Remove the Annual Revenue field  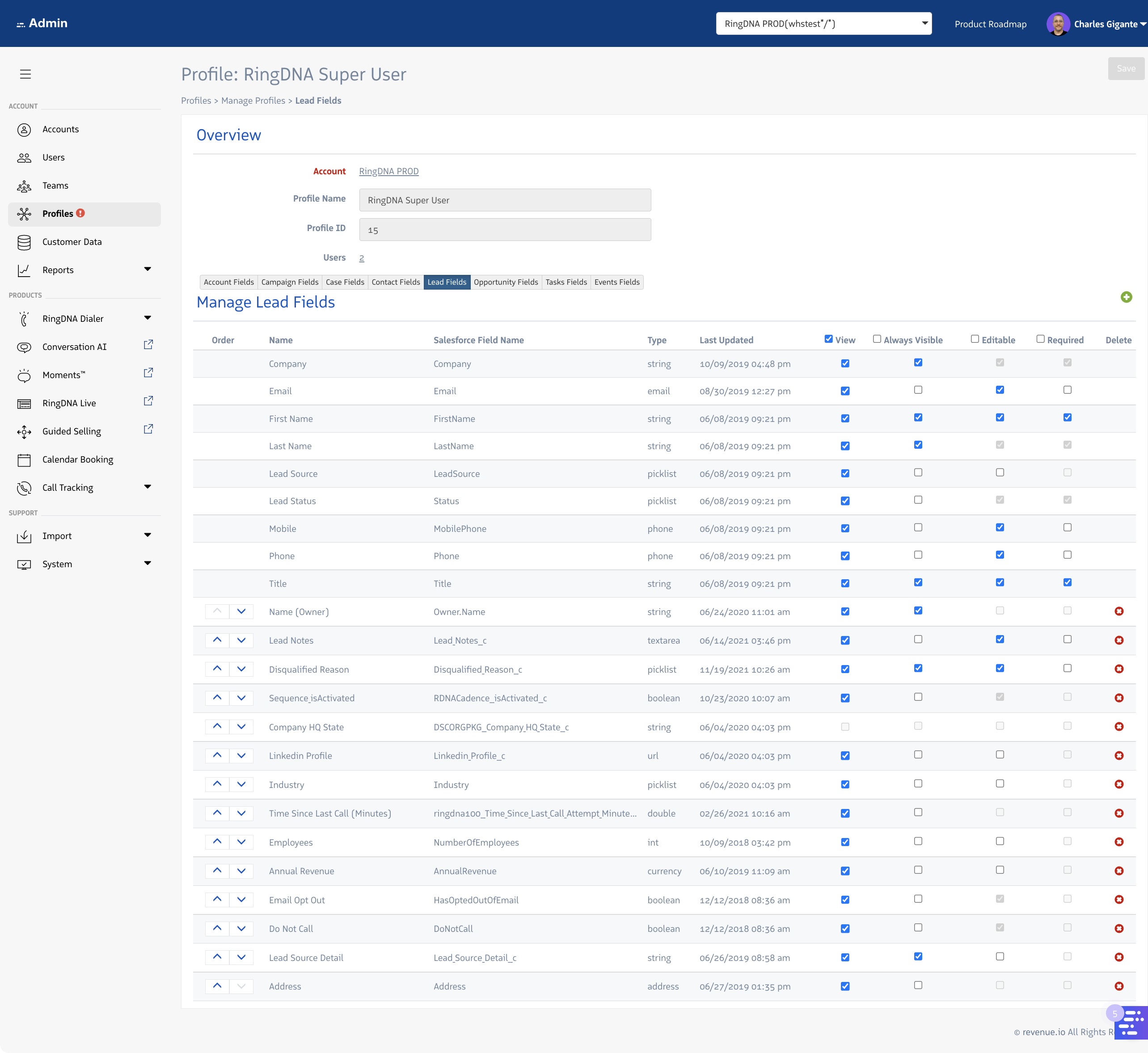[1118, 871]
